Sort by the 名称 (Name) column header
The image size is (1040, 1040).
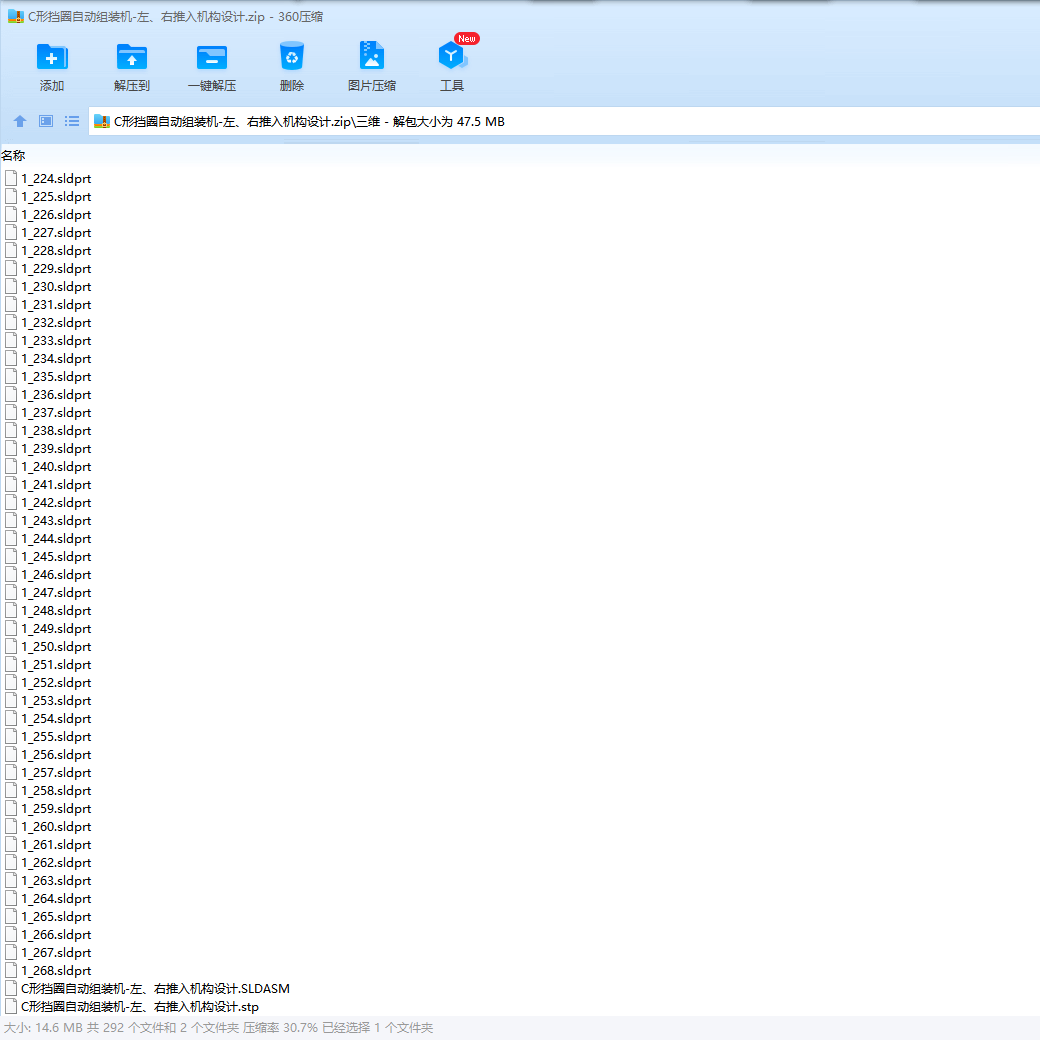(x=13, y=156)
